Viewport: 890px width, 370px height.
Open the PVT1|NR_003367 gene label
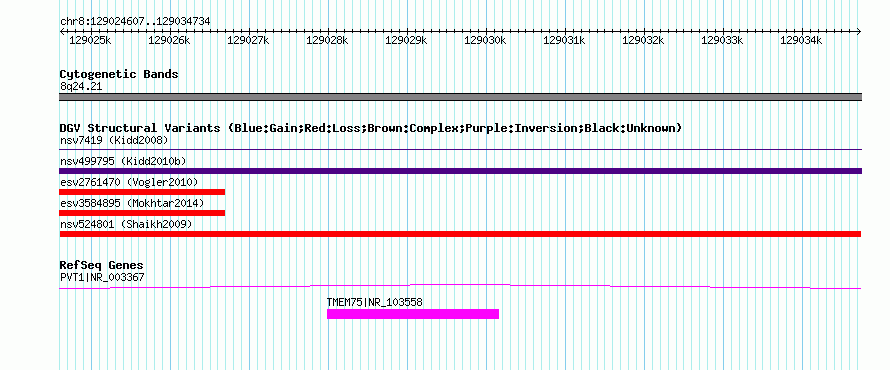(102, 278)
